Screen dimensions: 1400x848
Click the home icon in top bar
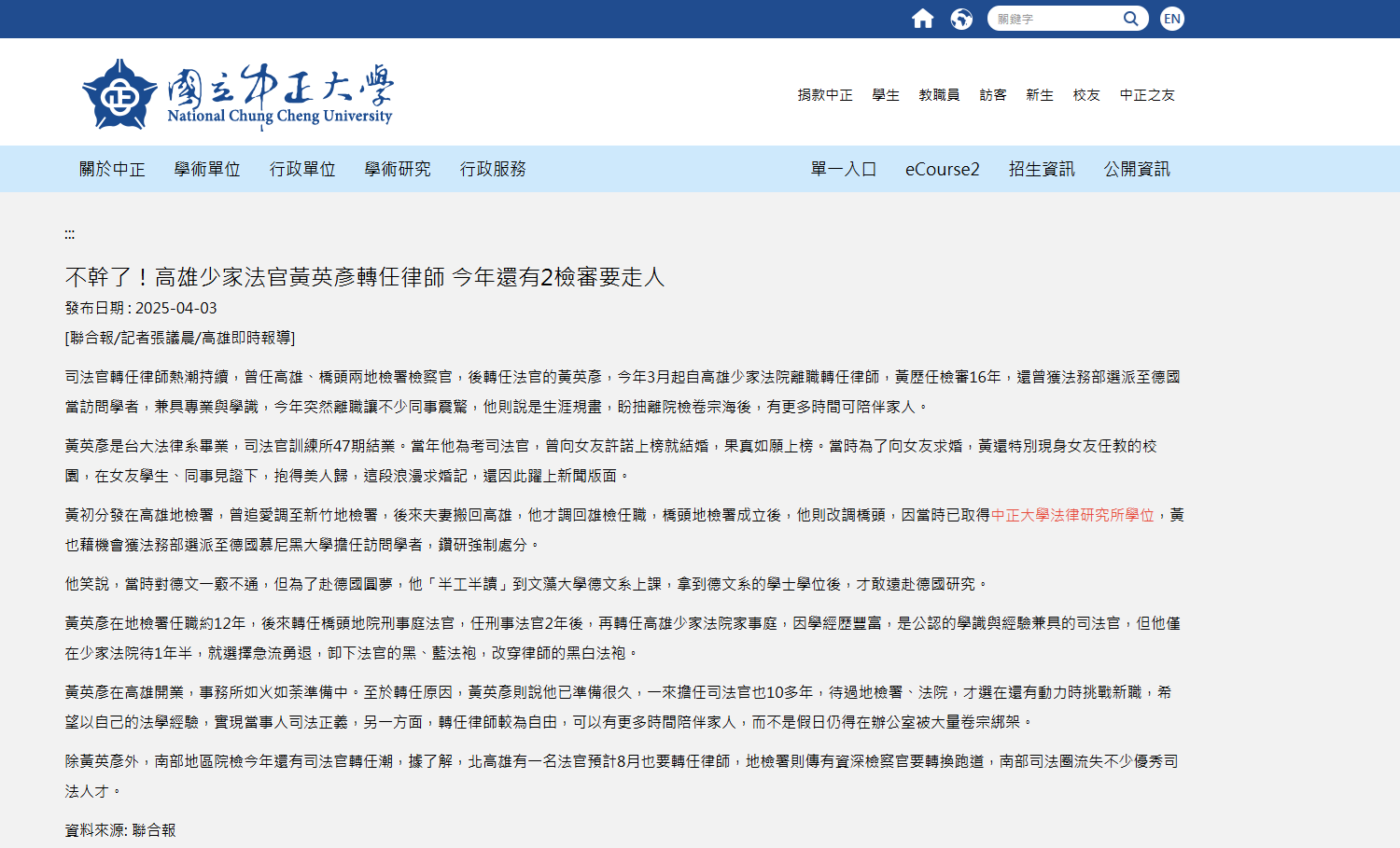coord(922,19)
